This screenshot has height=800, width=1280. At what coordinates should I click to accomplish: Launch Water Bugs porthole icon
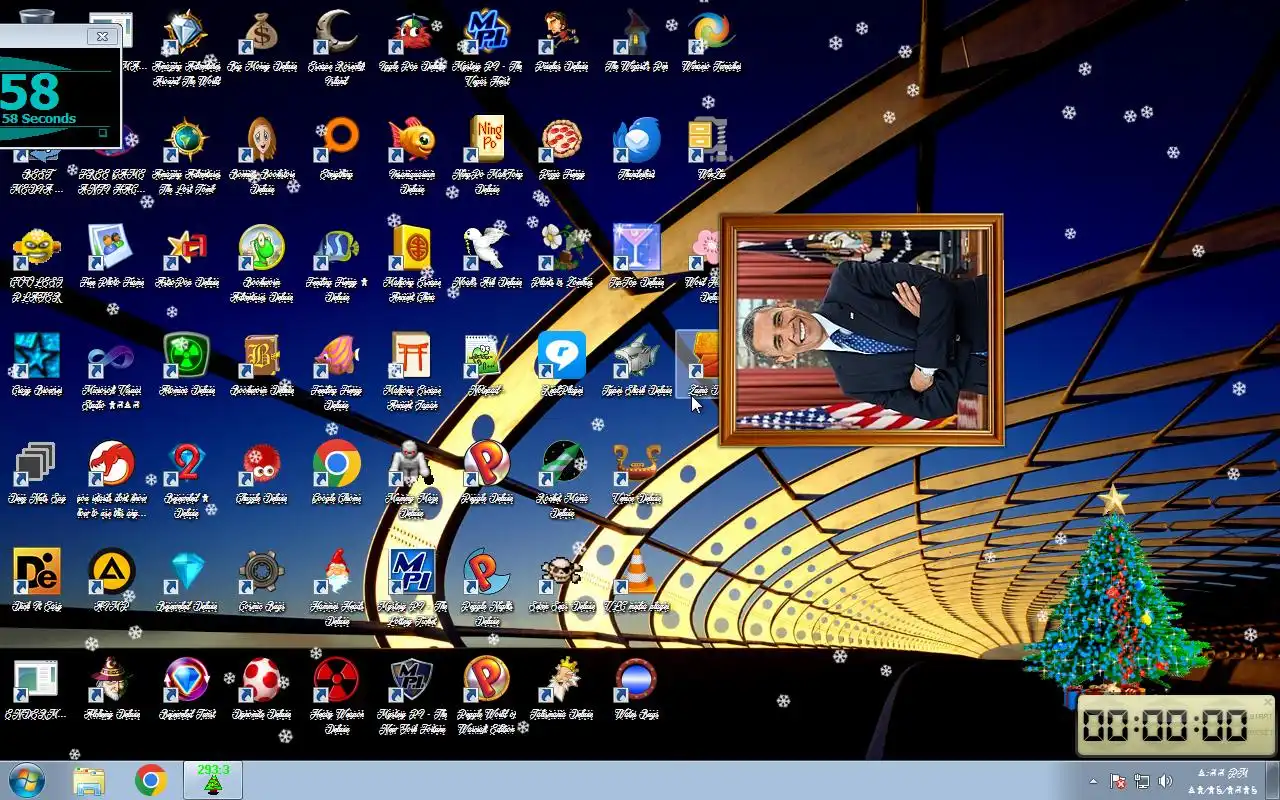click(x=637, y=680)
